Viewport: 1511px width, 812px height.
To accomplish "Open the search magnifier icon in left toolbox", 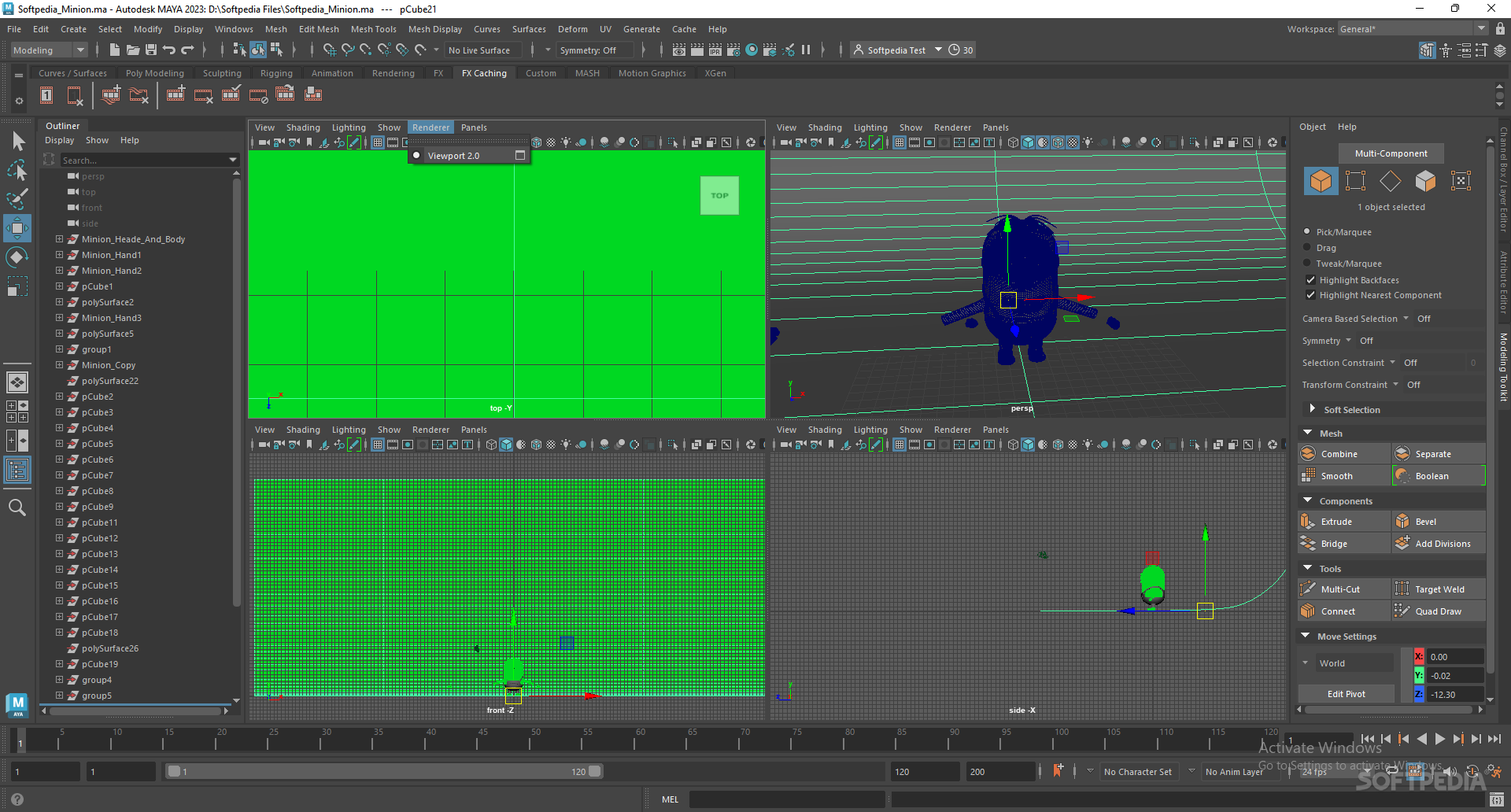I will click(x=17, y=507).
